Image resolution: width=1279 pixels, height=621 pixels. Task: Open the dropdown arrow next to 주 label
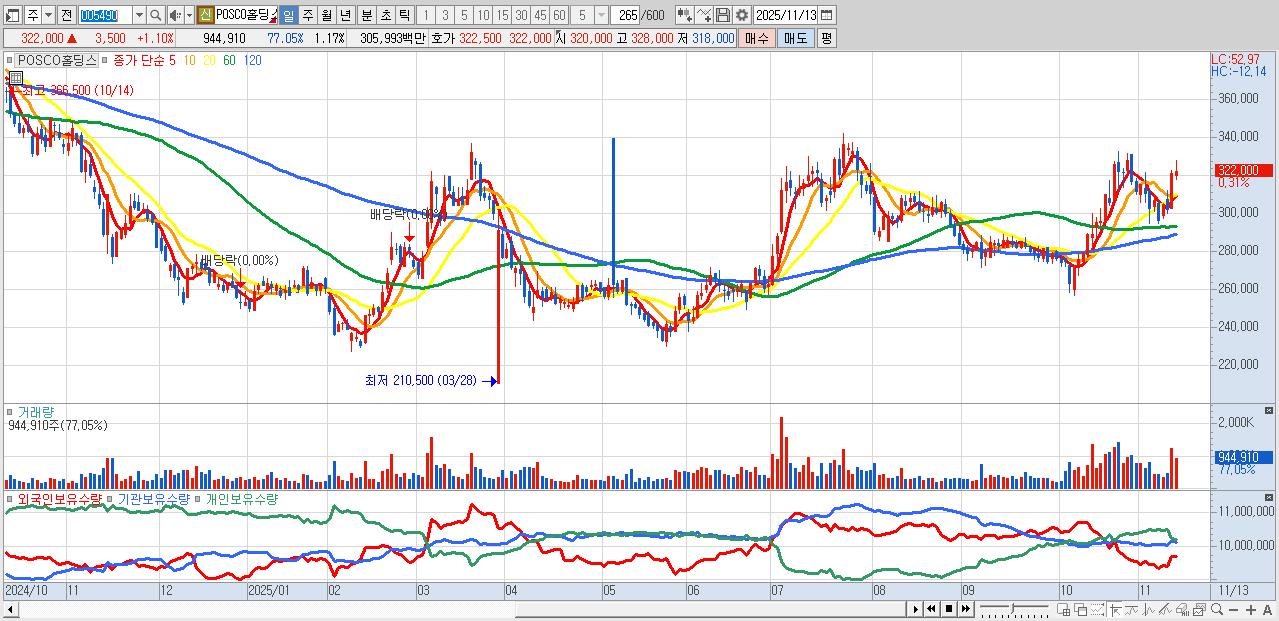pos(48,15)
